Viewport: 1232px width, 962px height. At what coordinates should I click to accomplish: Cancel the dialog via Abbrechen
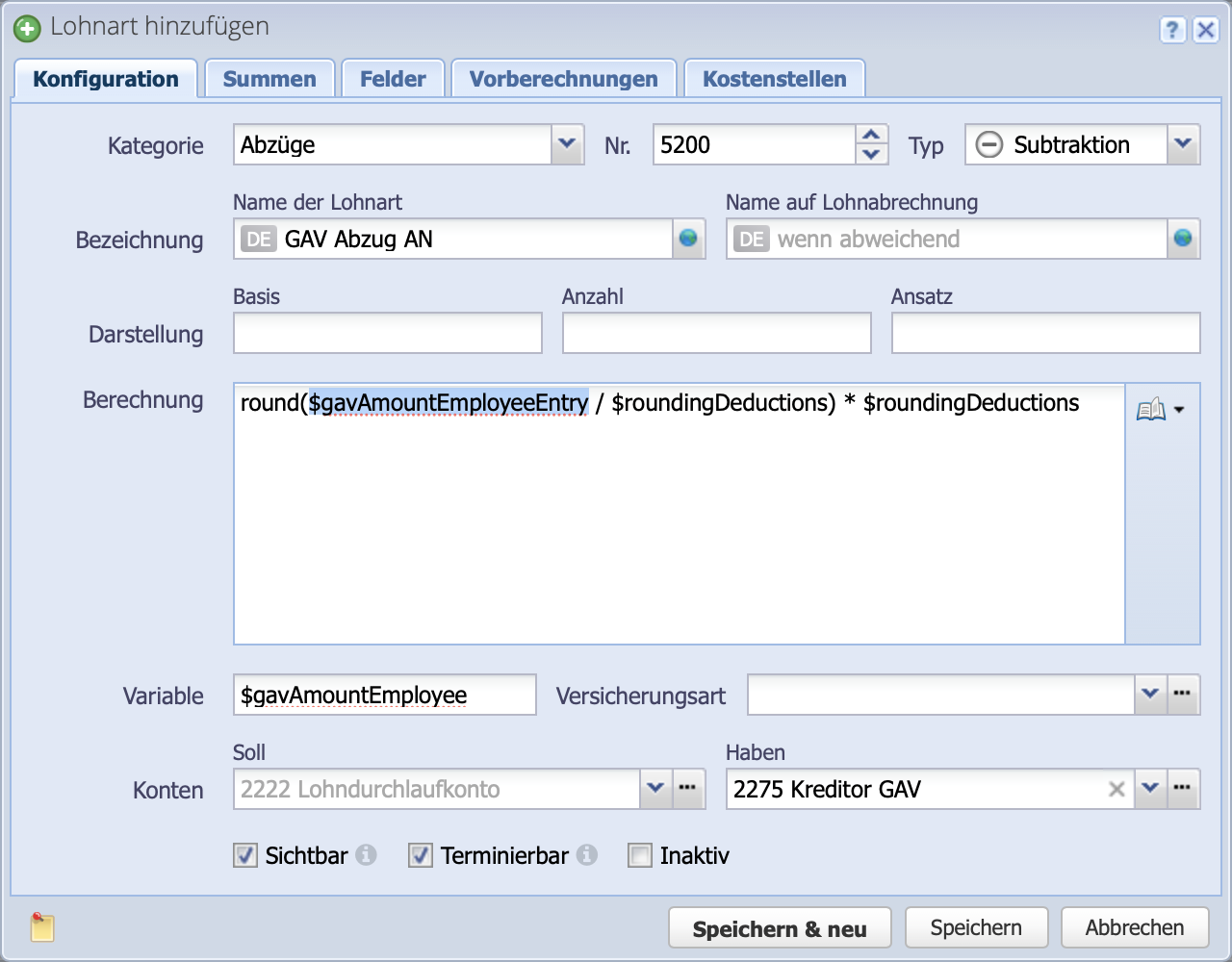[1134, 926]
